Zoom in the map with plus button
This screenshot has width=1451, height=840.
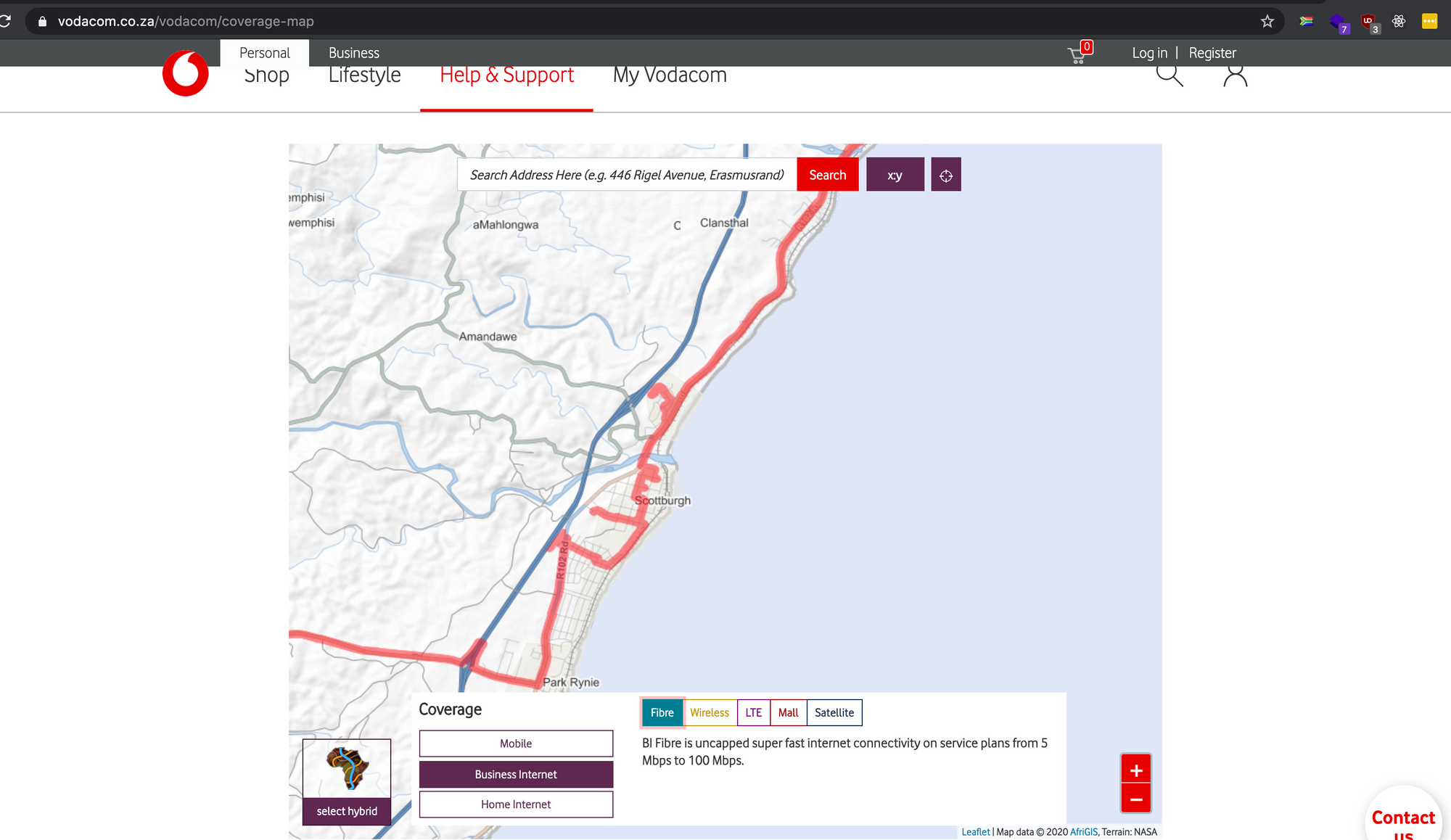click(x=1136, y=770)
